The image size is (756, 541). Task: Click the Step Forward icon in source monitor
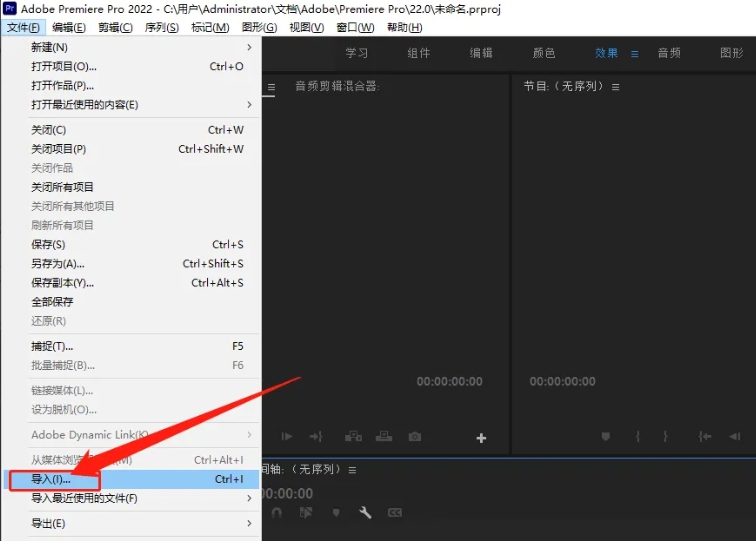pos(287,437)
